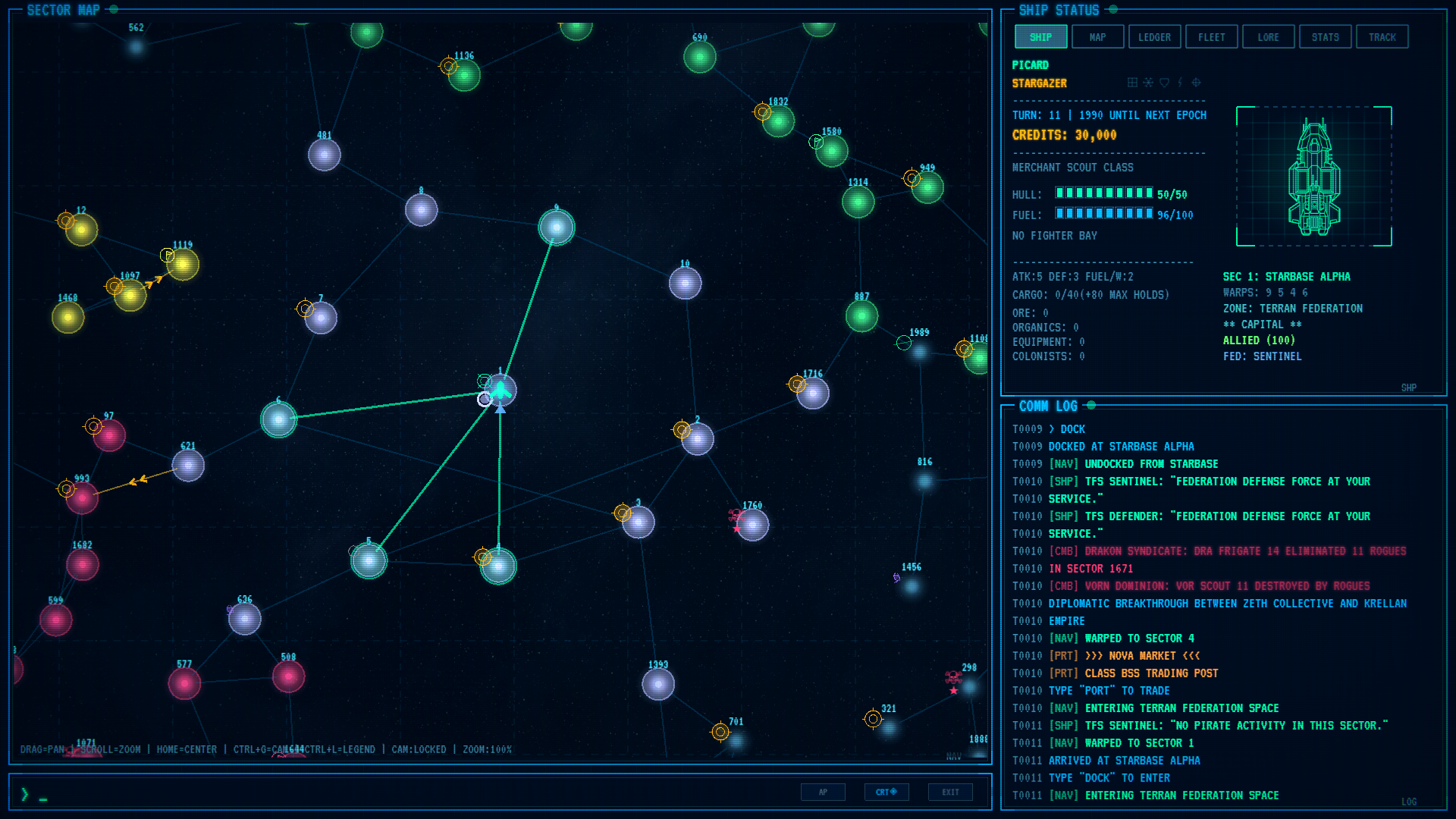Click the flag marker on sector 1119

click(x=167, y=256)
